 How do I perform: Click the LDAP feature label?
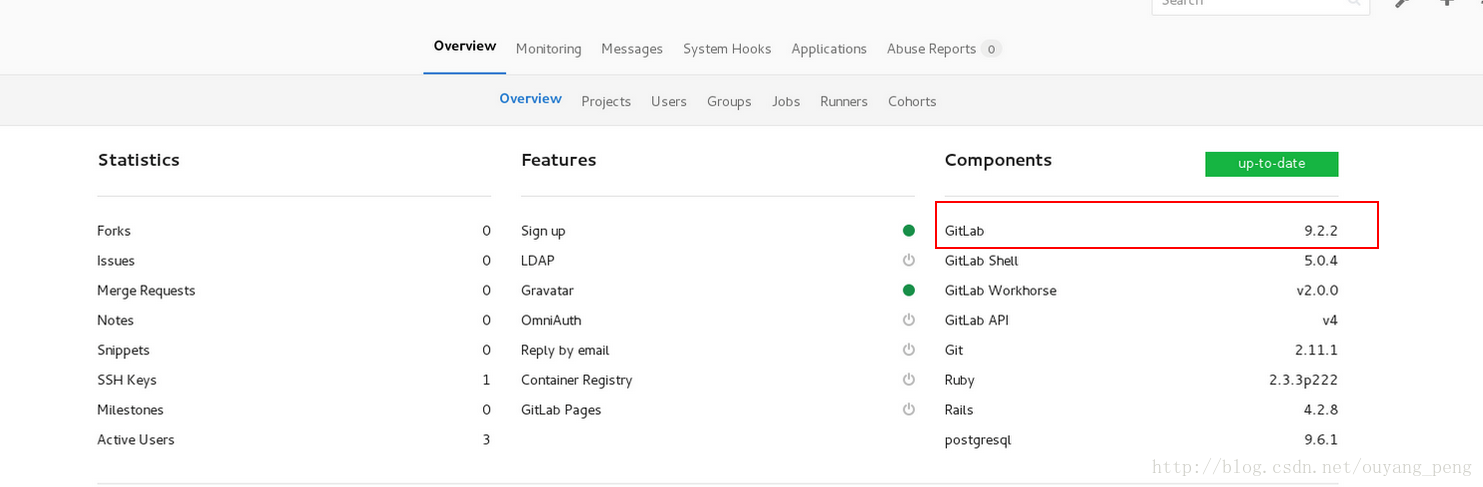pyautogui.click(x=538, y=261)
